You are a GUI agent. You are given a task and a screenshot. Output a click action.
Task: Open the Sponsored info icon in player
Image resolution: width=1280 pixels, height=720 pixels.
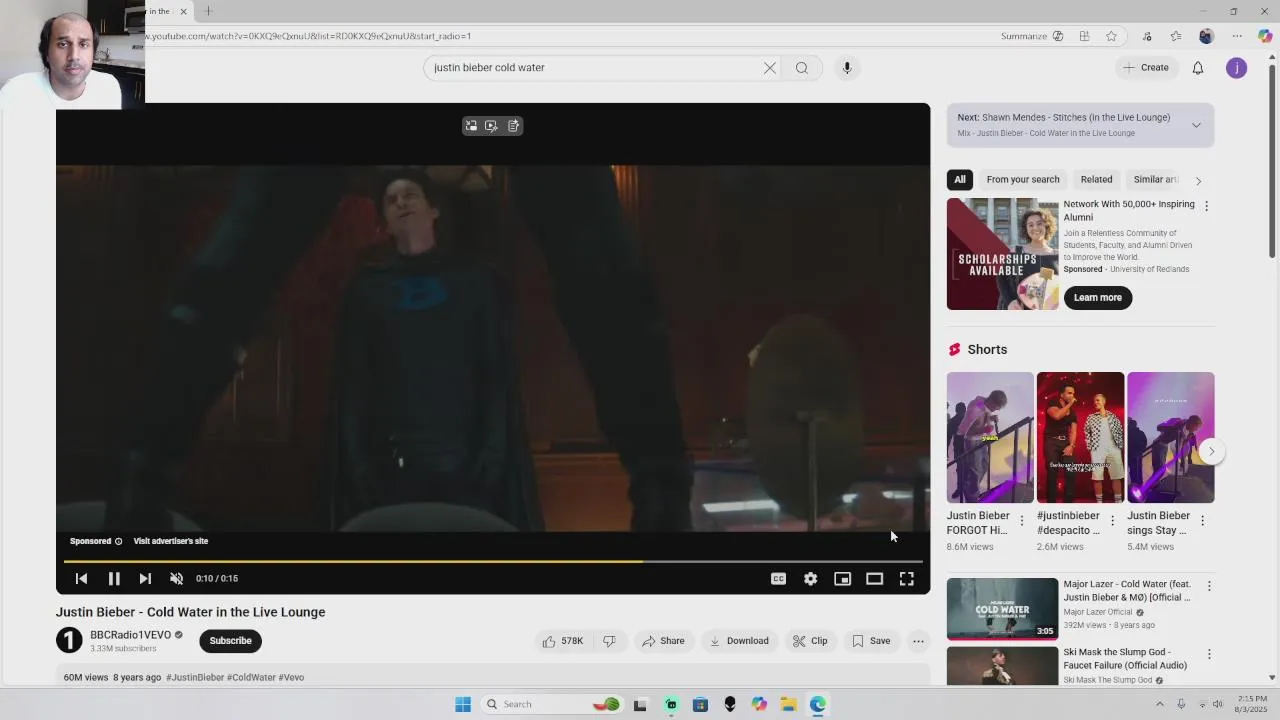pos(118,541)
